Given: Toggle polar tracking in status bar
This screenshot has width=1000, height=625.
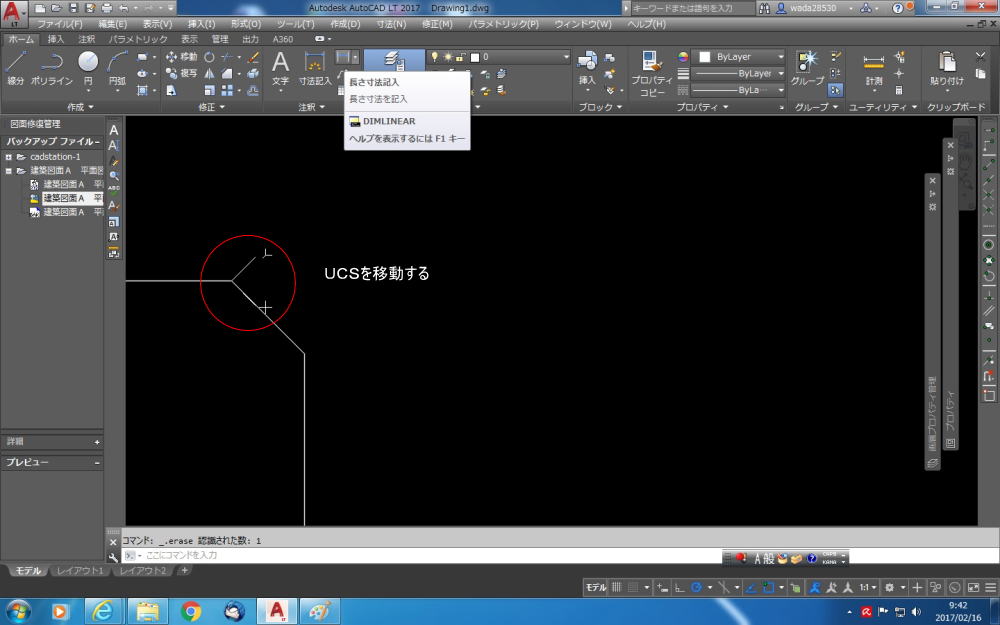Looking at the screenshot, I should pyautogui.click(x=696, y=587).
